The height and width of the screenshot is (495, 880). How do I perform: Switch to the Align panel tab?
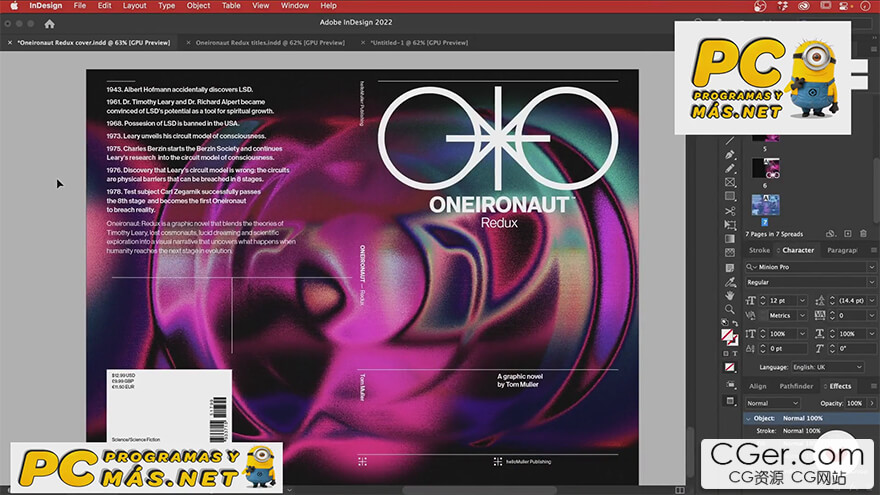(x=758, y=386)
